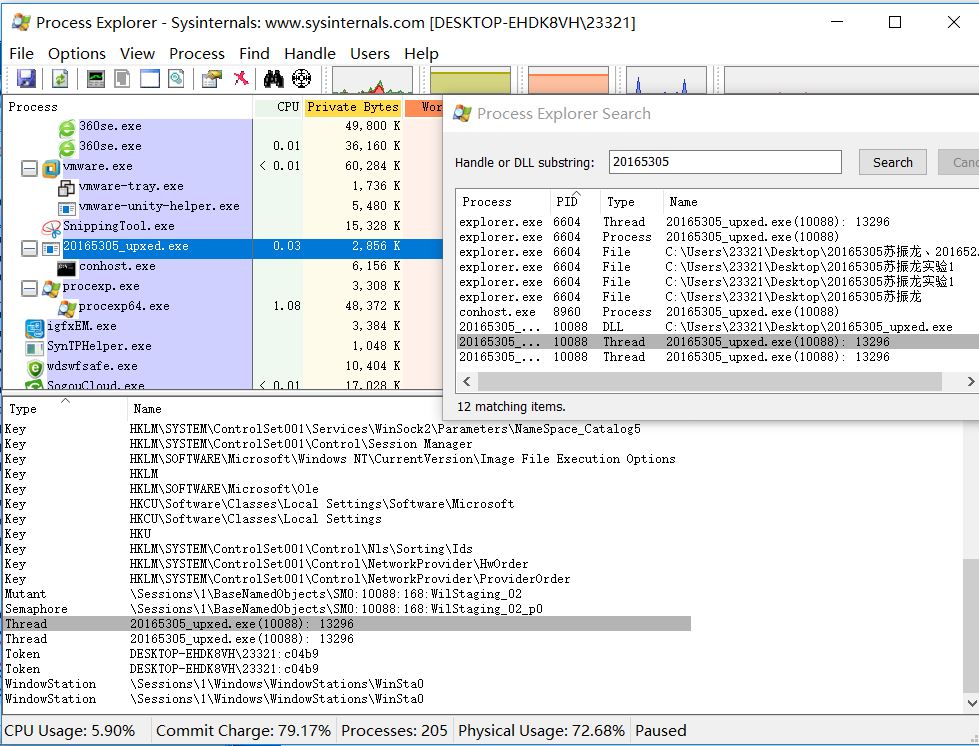This screenshot has width=979, height=746.
Task: Click the Search button
Action: 892,162
